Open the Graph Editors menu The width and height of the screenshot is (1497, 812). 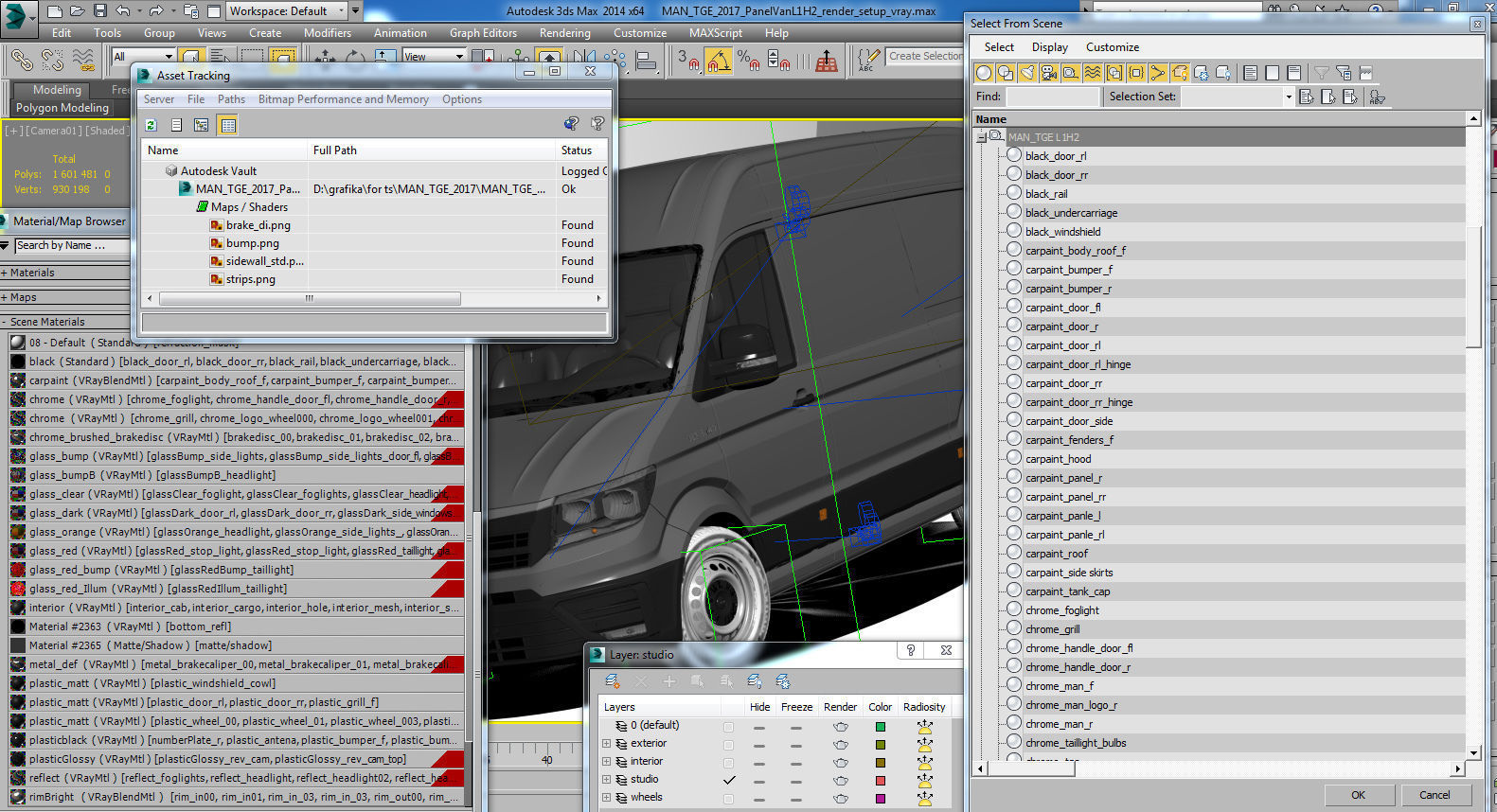[483, 33]
